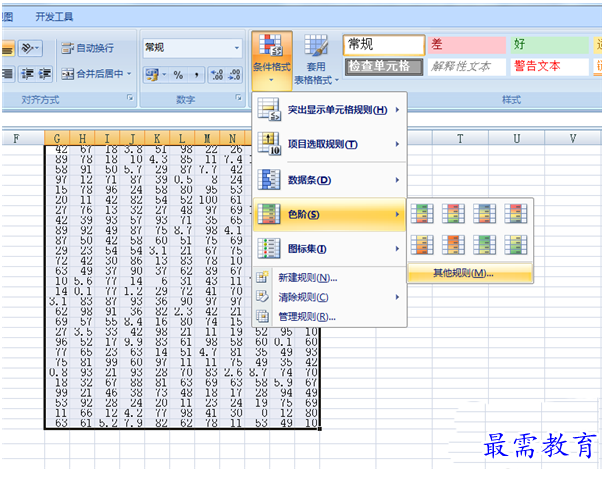Expand the accounting format dropdown arrow
605x477 pixels.
click(164, 74)
